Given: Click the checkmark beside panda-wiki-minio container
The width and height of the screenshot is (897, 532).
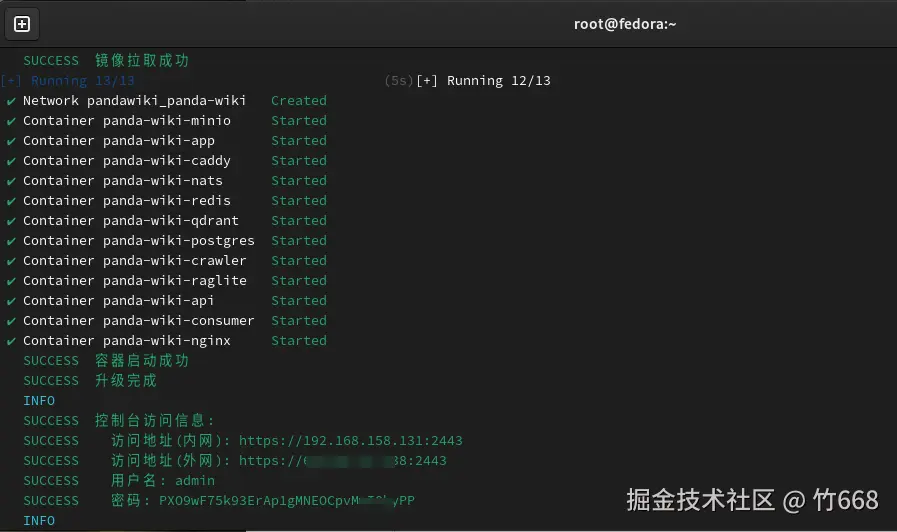Looking at the screenshot, I should click(11, 121).
